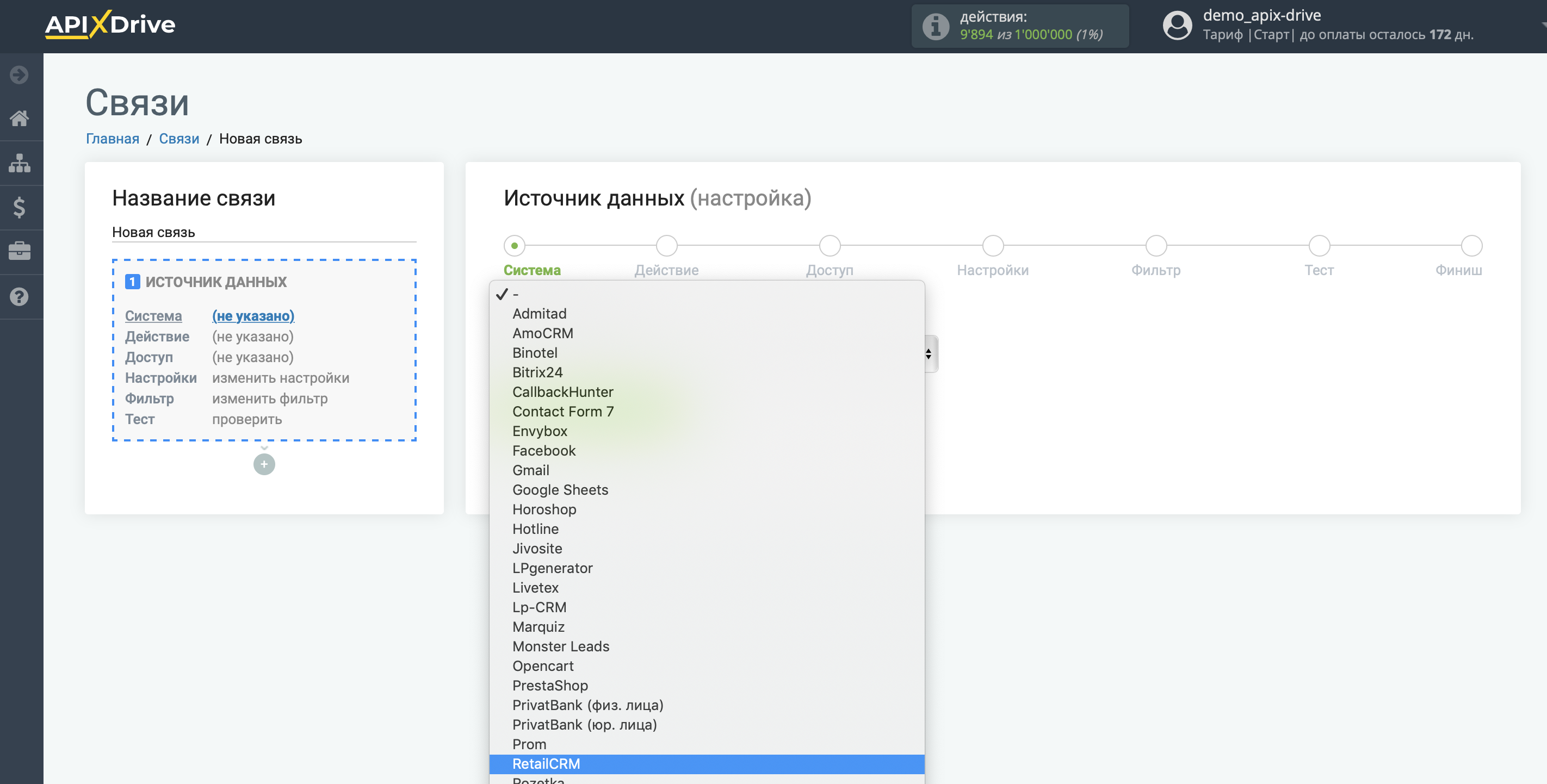This screenshot has height=784, width=1547.
Task: Click the APIXDrive logo
Action: point(110,24)
